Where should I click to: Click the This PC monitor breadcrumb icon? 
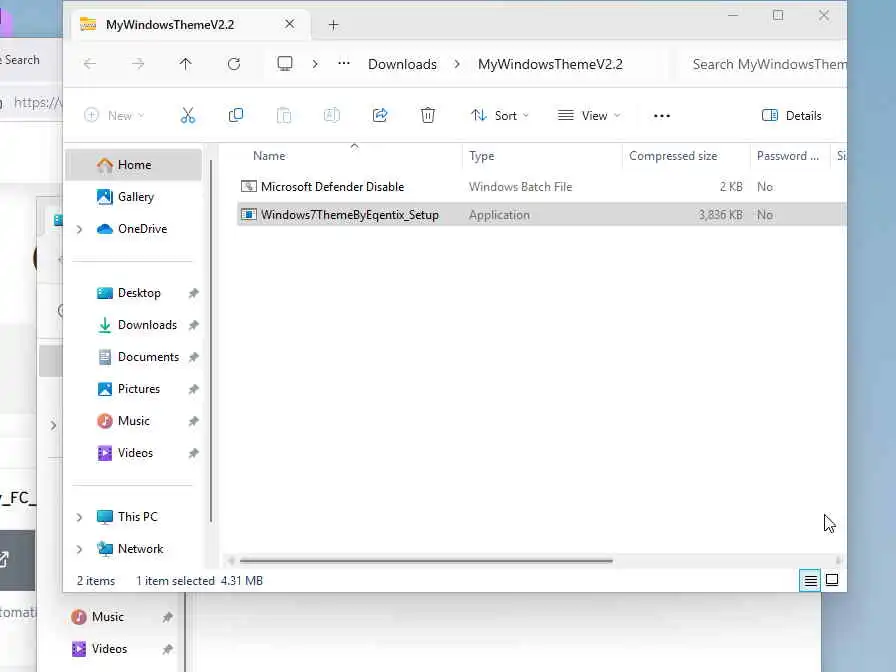click(285, 63)
